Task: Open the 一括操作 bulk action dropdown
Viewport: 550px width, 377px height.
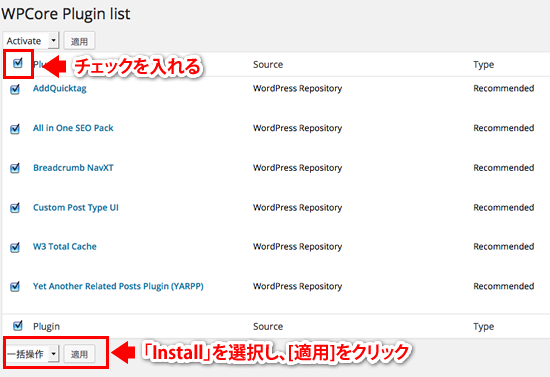Action: point(32,354)
